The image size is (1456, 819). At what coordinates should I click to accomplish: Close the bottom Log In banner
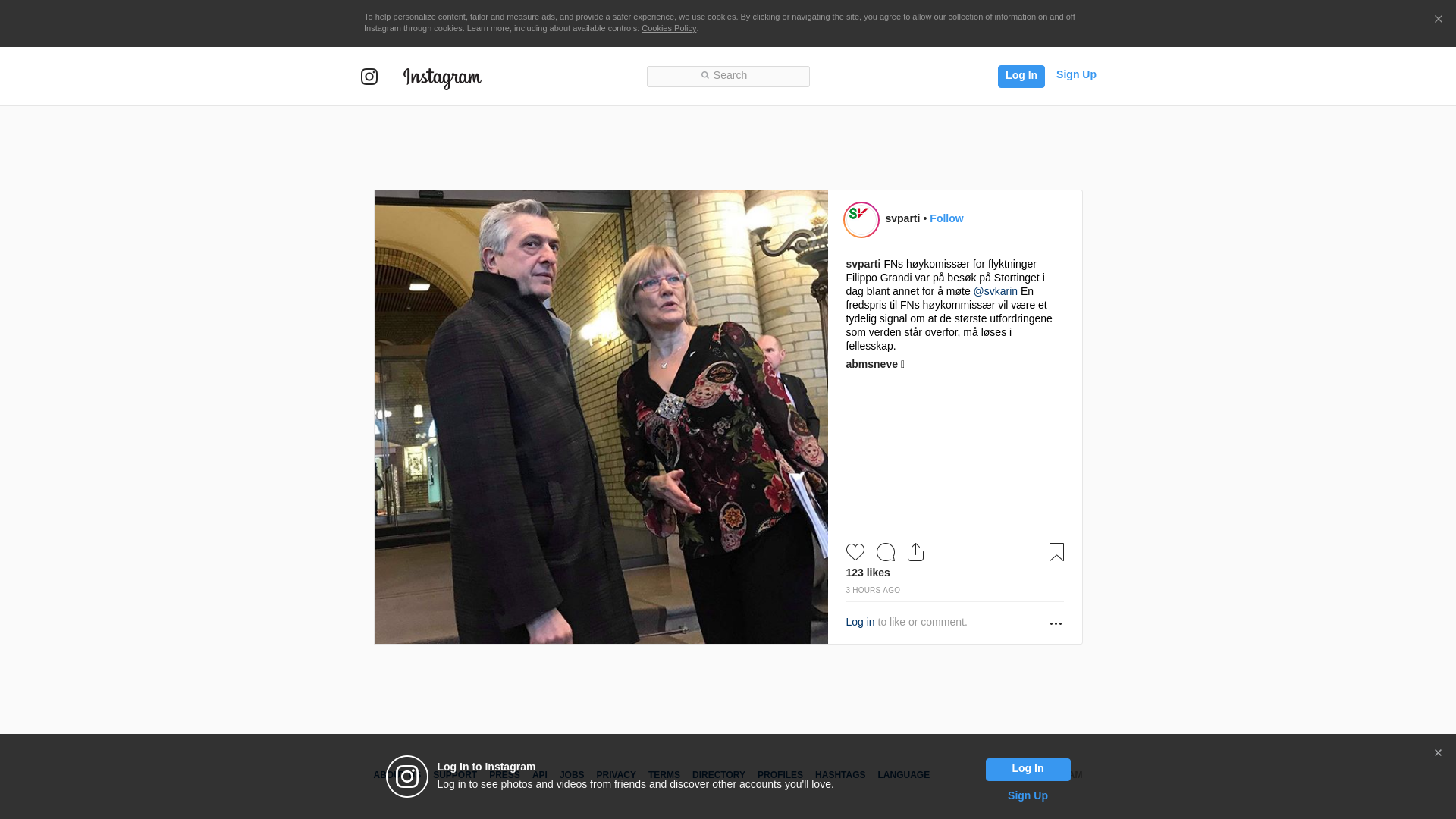(x=1438, y=753)
